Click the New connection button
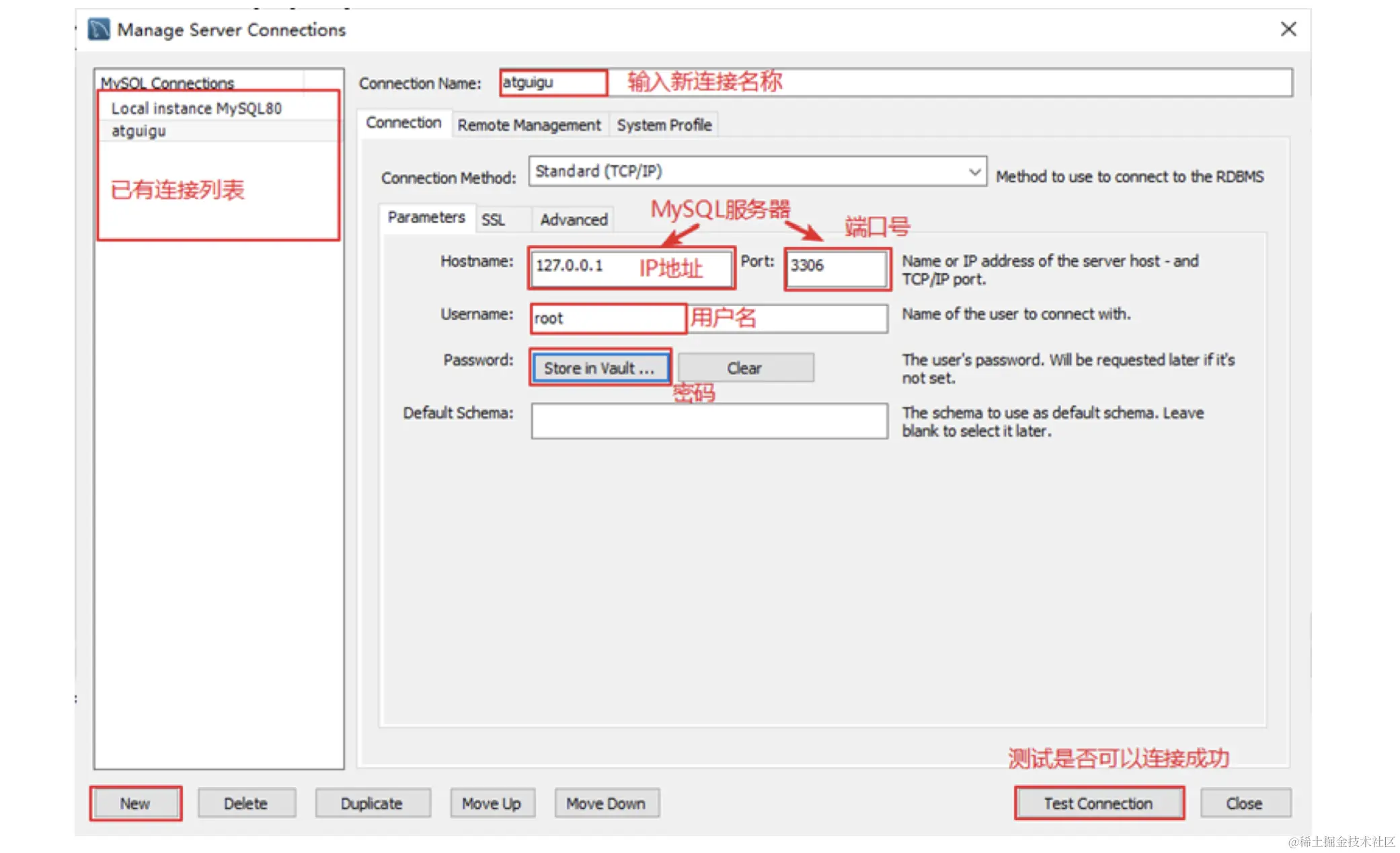 (x=135, y=803)
